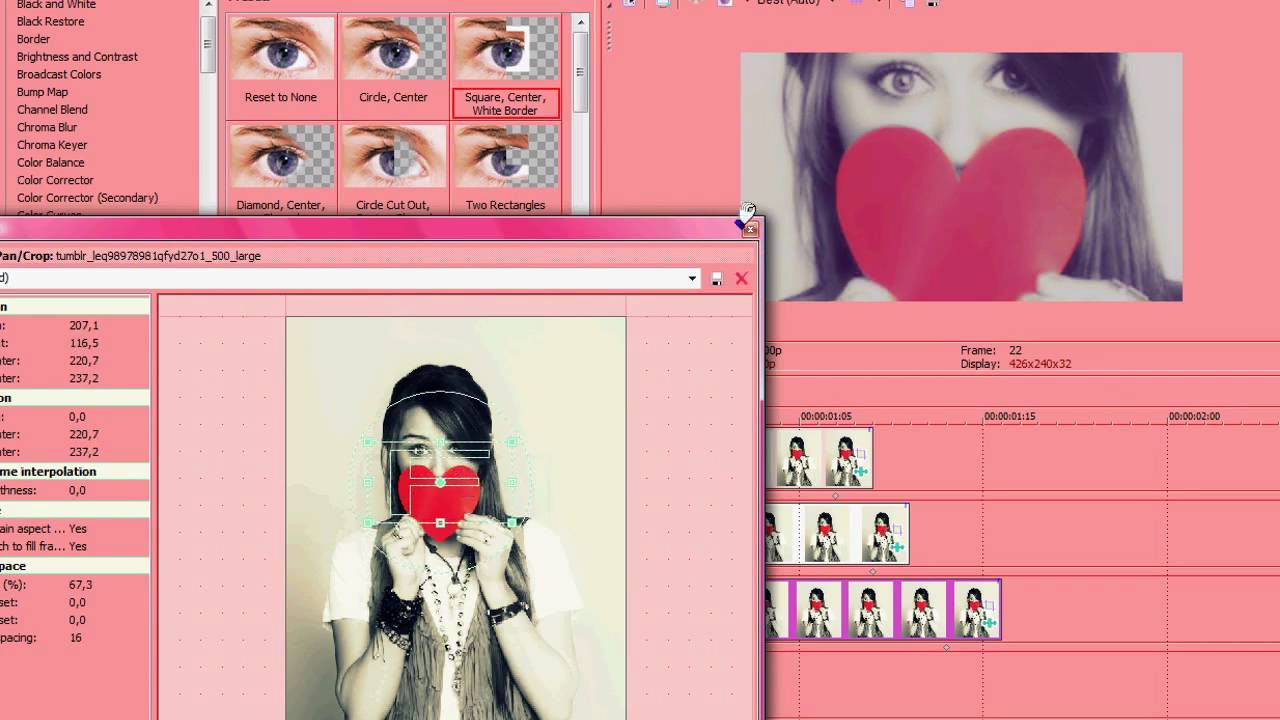This screenshot has width=1280, height=720.
Task: Select Bump Map effect
Action: click(42, 92)
